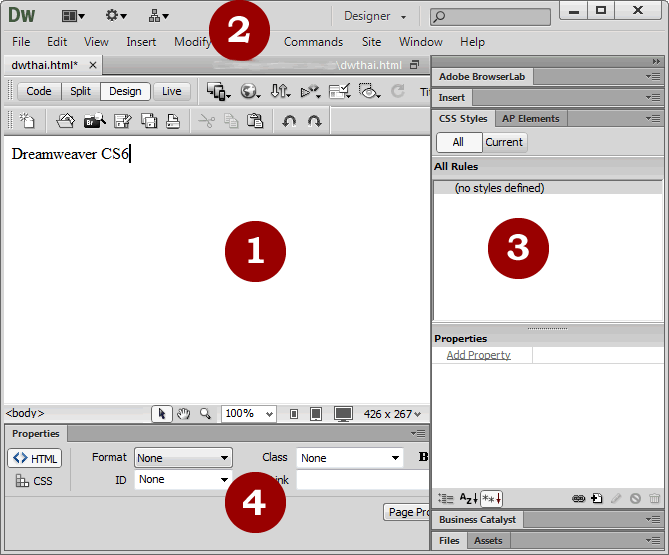Collapse panels with double-arrow icon
This screenshot has height=555, width=669.
tap(656, 62)
